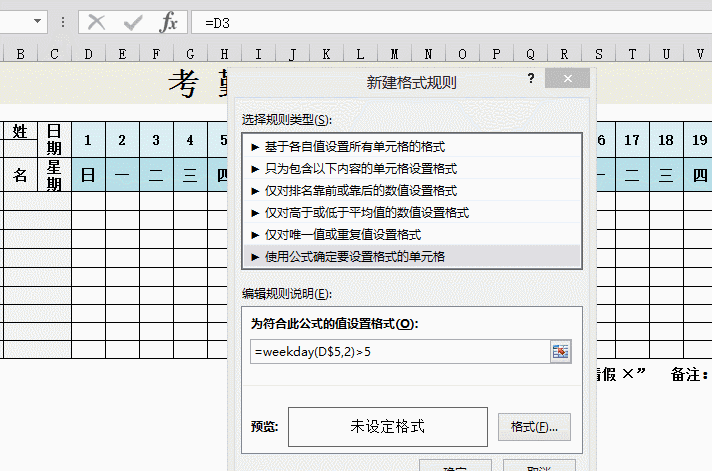712x471 pixels.
Task: Select column U header
Action: point(666,54)
